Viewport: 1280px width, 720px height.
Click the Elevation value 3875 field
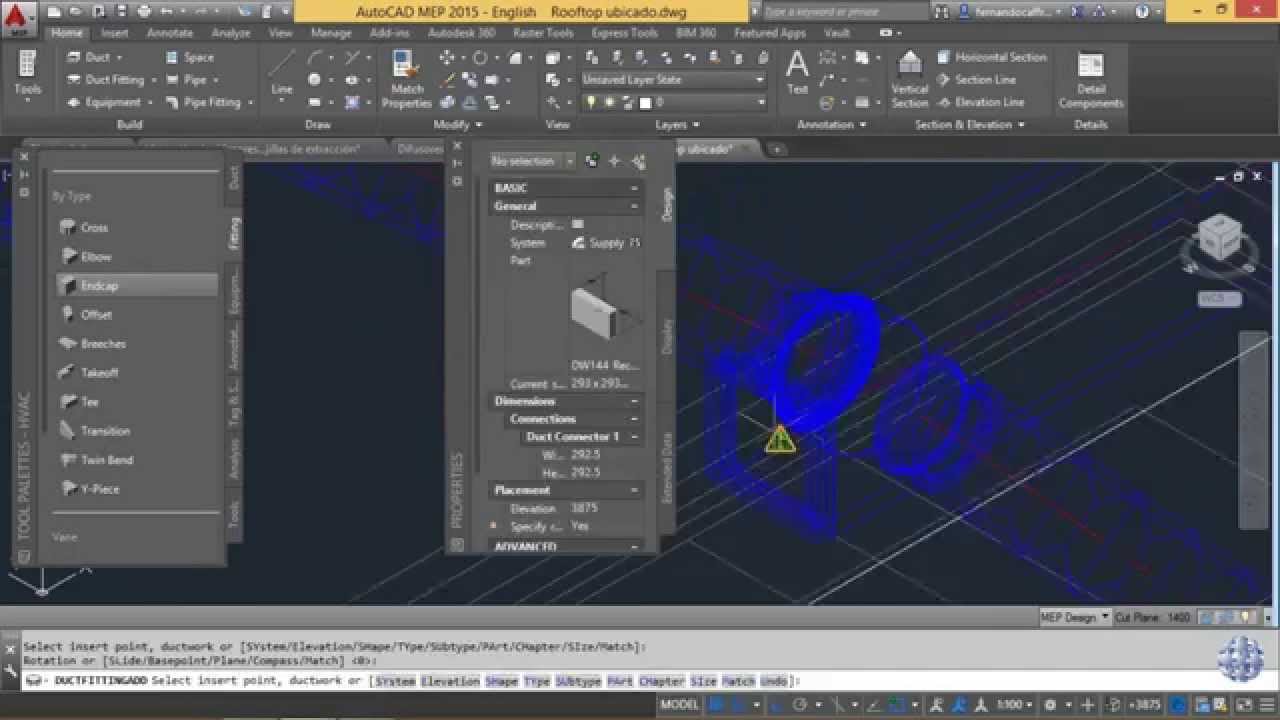[x=605, y=508]
